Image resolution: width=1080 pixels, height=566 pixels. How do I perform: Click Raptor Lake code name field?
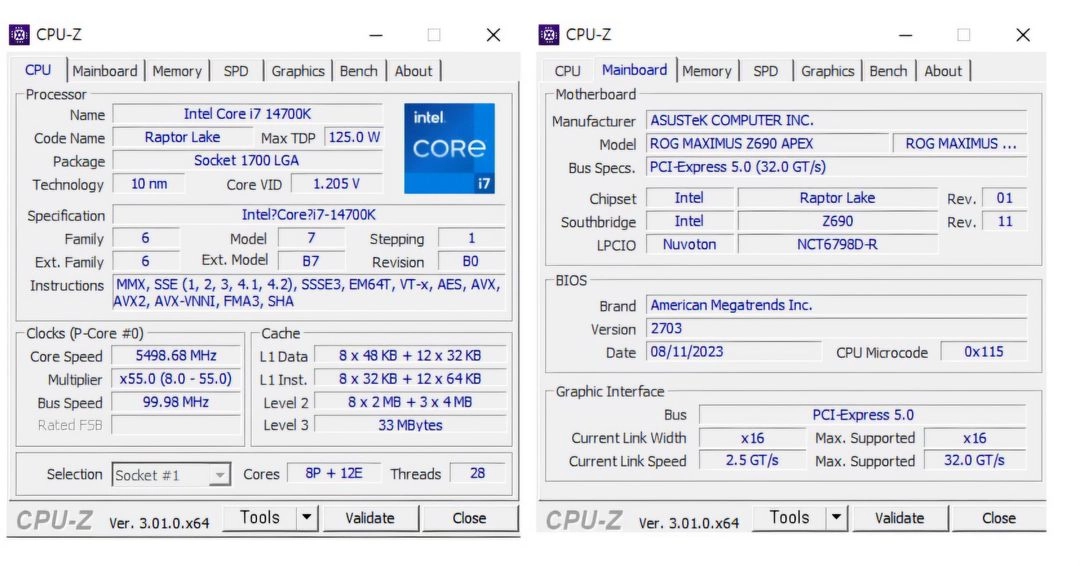pos(183,137)
